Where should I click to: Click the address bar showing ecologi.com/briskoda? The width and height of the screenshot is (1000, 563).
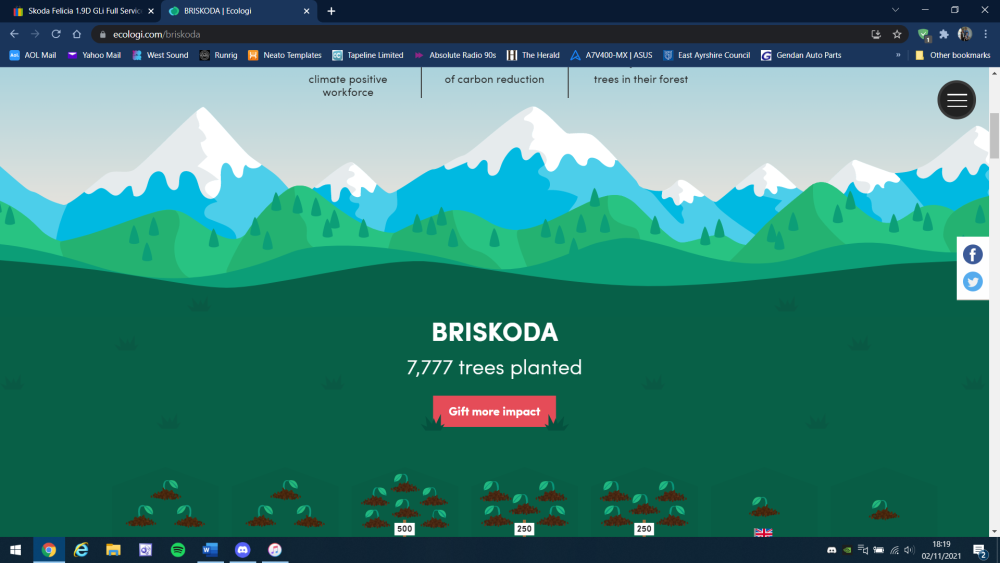(485, 34)
